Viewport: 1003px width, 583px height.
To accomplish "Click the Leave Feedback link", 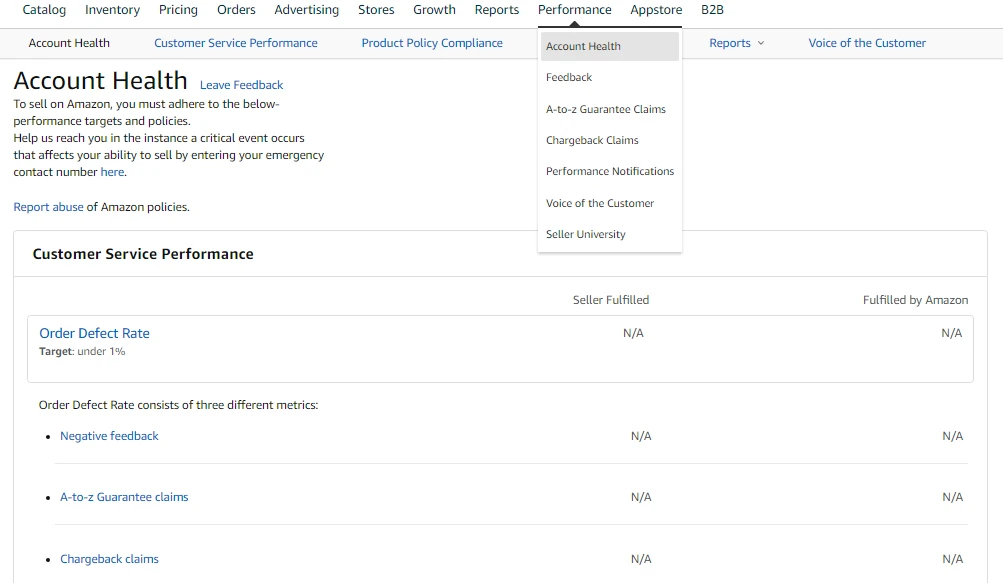I will (241, 85).
